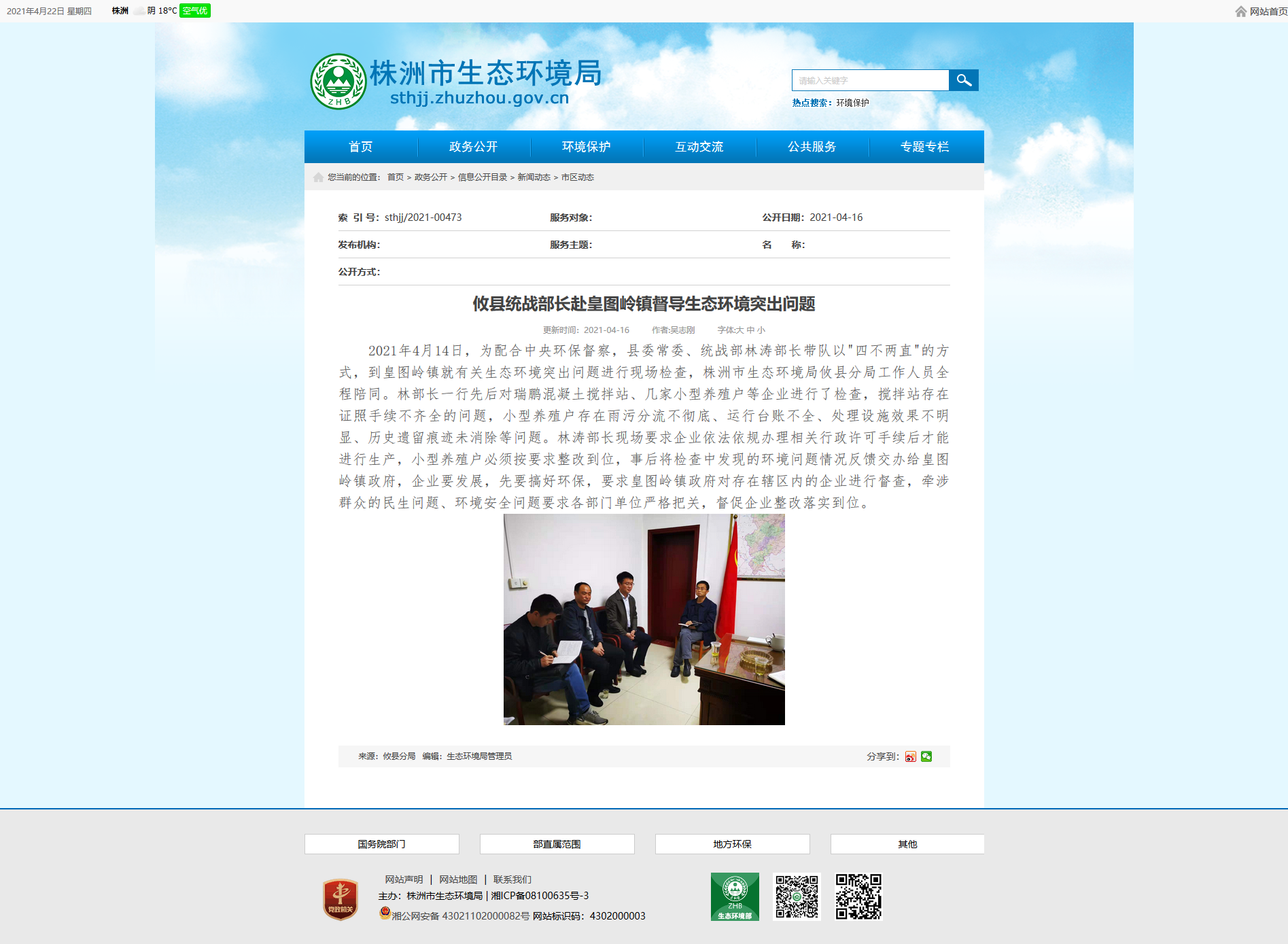Click the meeting photo in the article

(x=644, y=619)
